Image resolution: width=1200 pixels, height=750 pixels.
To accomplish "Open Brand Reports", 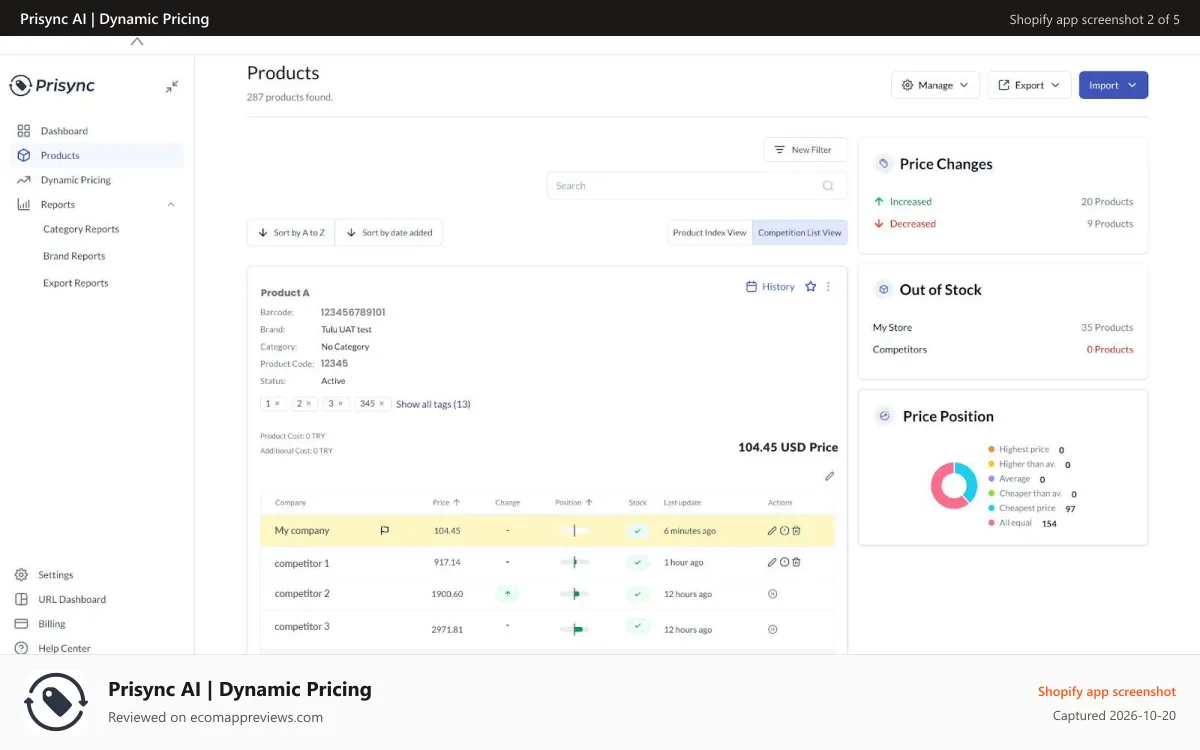I will [x=74, y=256].
